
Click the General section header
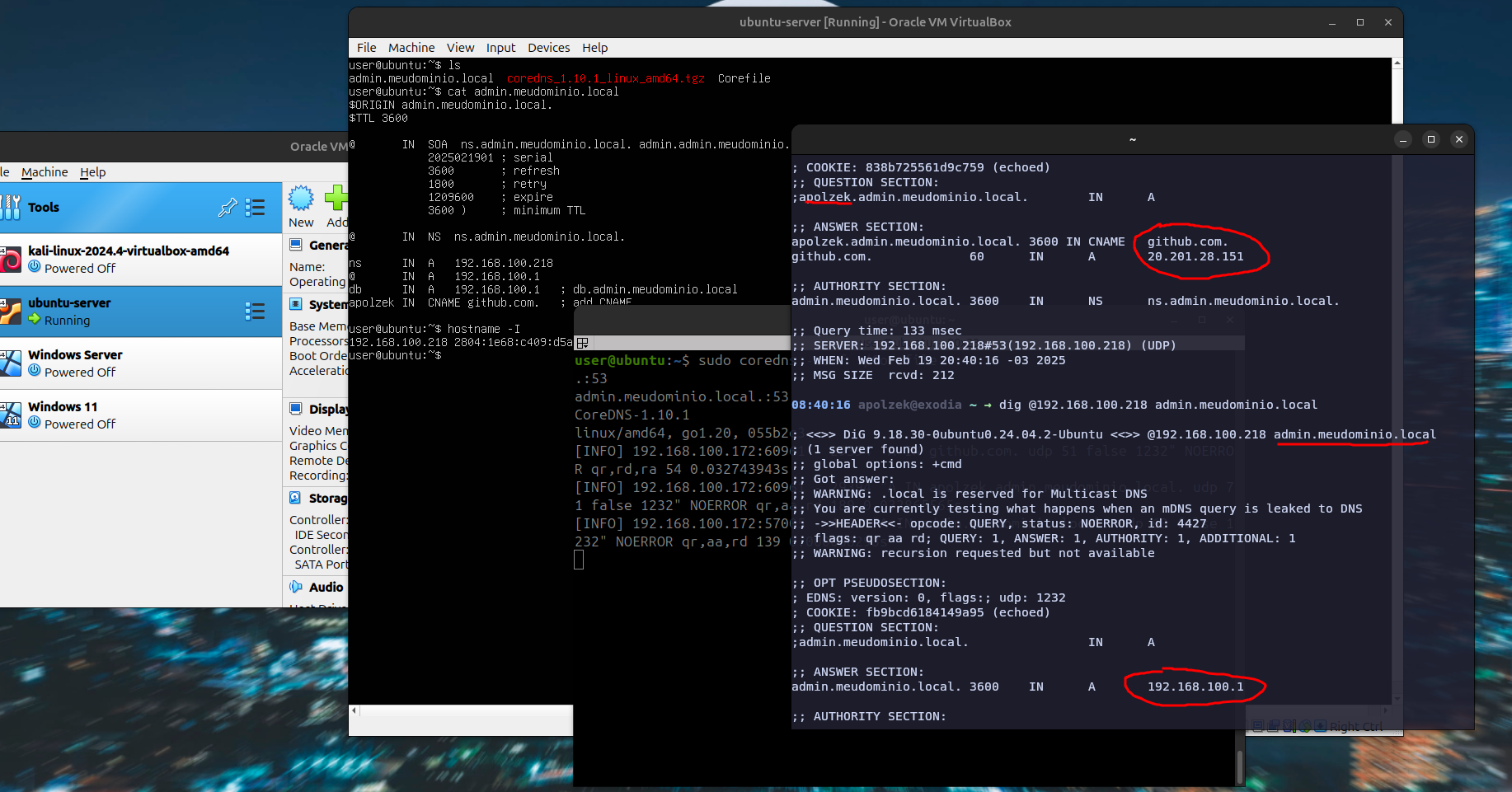tap(327, 246)
